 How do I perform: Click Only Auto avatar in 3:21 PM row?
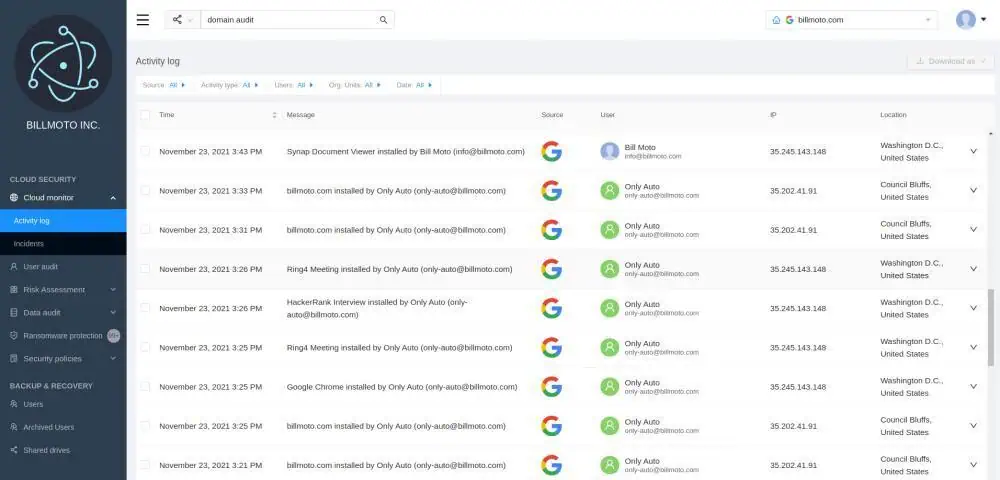610,465
